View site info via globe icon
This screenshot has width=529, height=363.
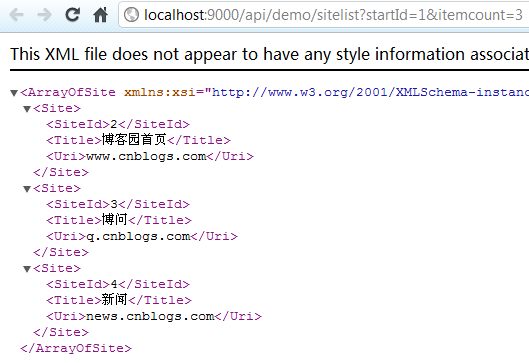tap(131, 15)
